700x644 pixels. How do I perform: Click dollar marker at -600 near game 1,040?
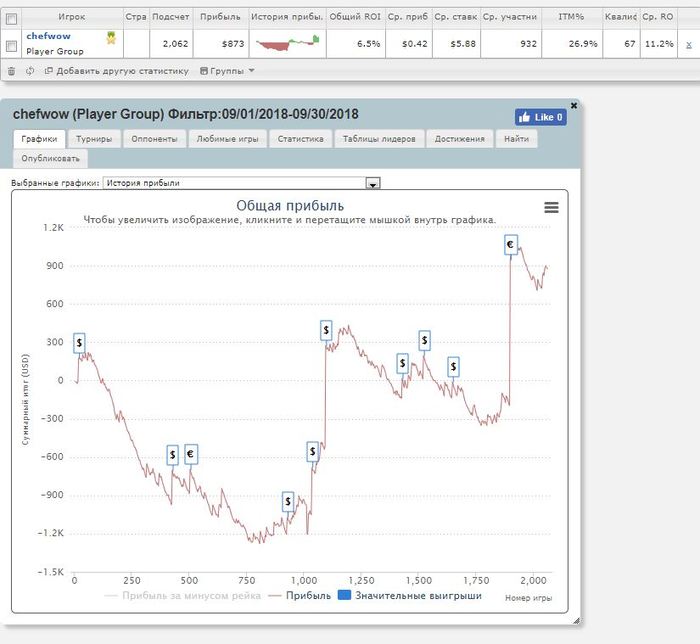(312, 452)
